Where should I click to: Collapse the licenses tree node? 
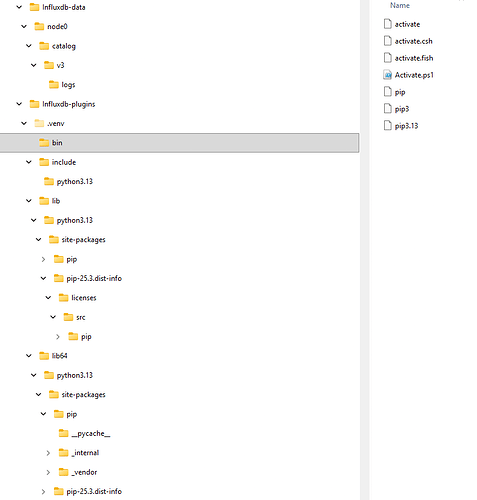point(48,298)
